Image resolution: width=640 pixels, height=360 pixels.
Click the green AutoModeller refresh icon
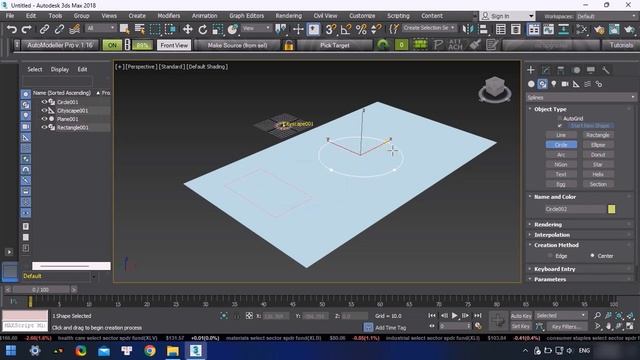(383, 44)
